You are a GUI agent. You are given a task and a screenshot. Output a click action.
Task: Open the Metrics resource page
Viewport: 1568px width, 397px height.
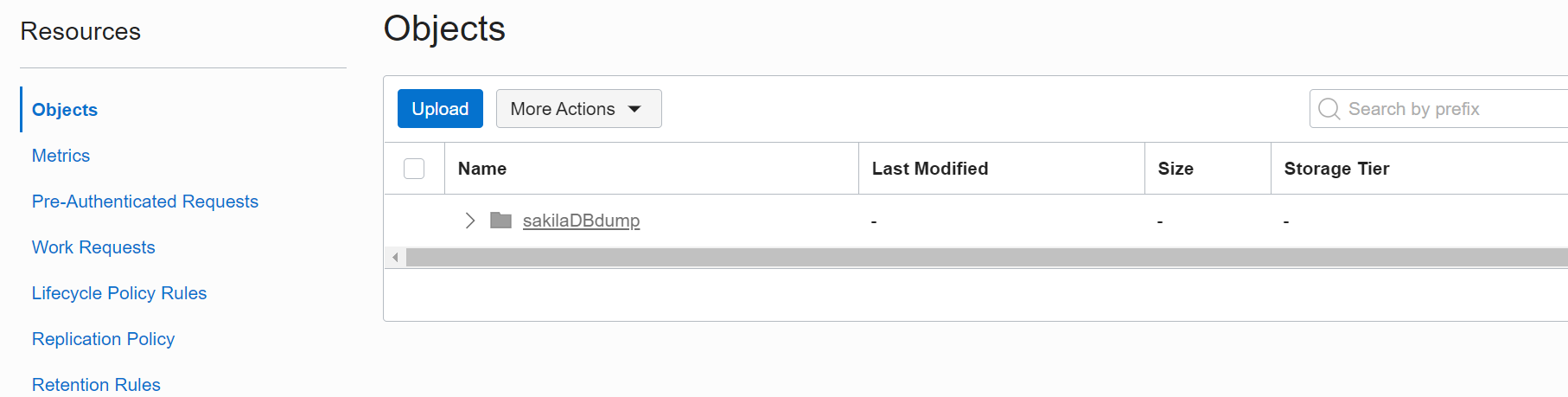[61, 156]
